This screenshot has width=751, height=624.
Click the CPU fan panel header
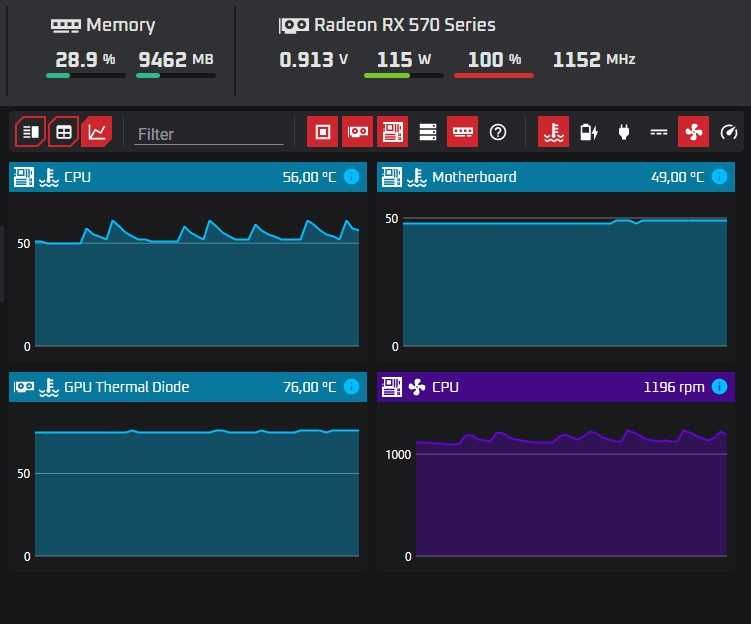point(556,386)
